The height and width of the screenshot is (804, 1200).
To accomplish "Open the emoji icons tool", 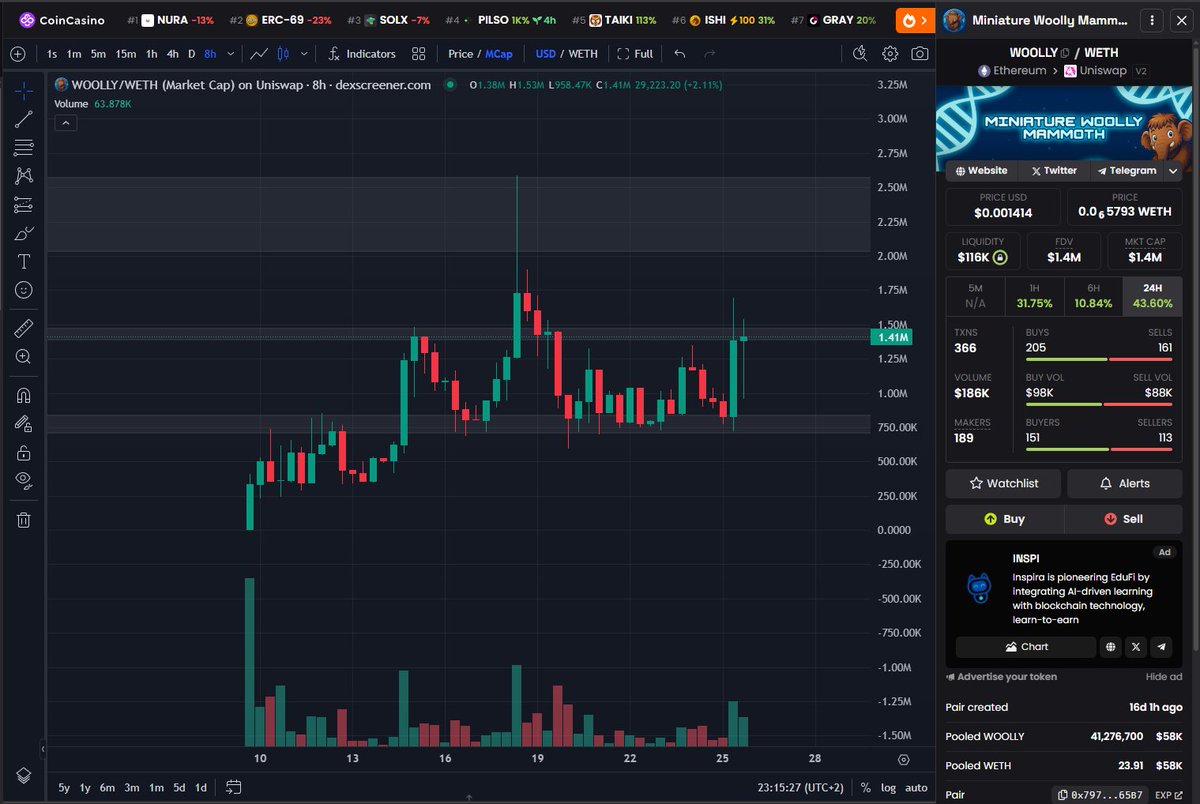I will coord(24,290).
